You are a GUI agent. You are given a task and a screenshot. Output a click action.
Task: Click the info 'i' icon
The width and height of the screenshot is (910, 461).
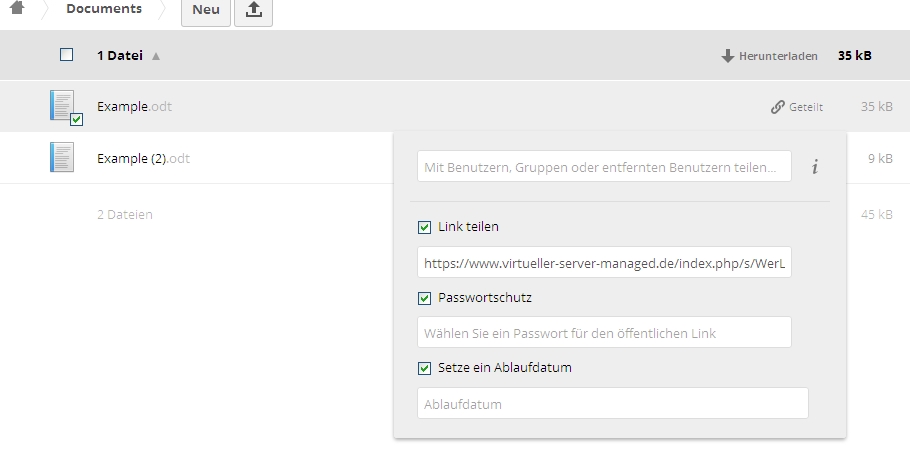coord(815,167)
